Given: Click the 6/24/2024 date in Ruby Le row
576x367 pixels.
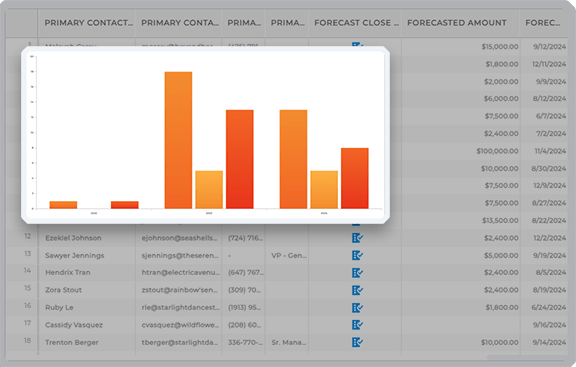Looking at the screenshot, I should pyautogui.click(x=548, y=307).
